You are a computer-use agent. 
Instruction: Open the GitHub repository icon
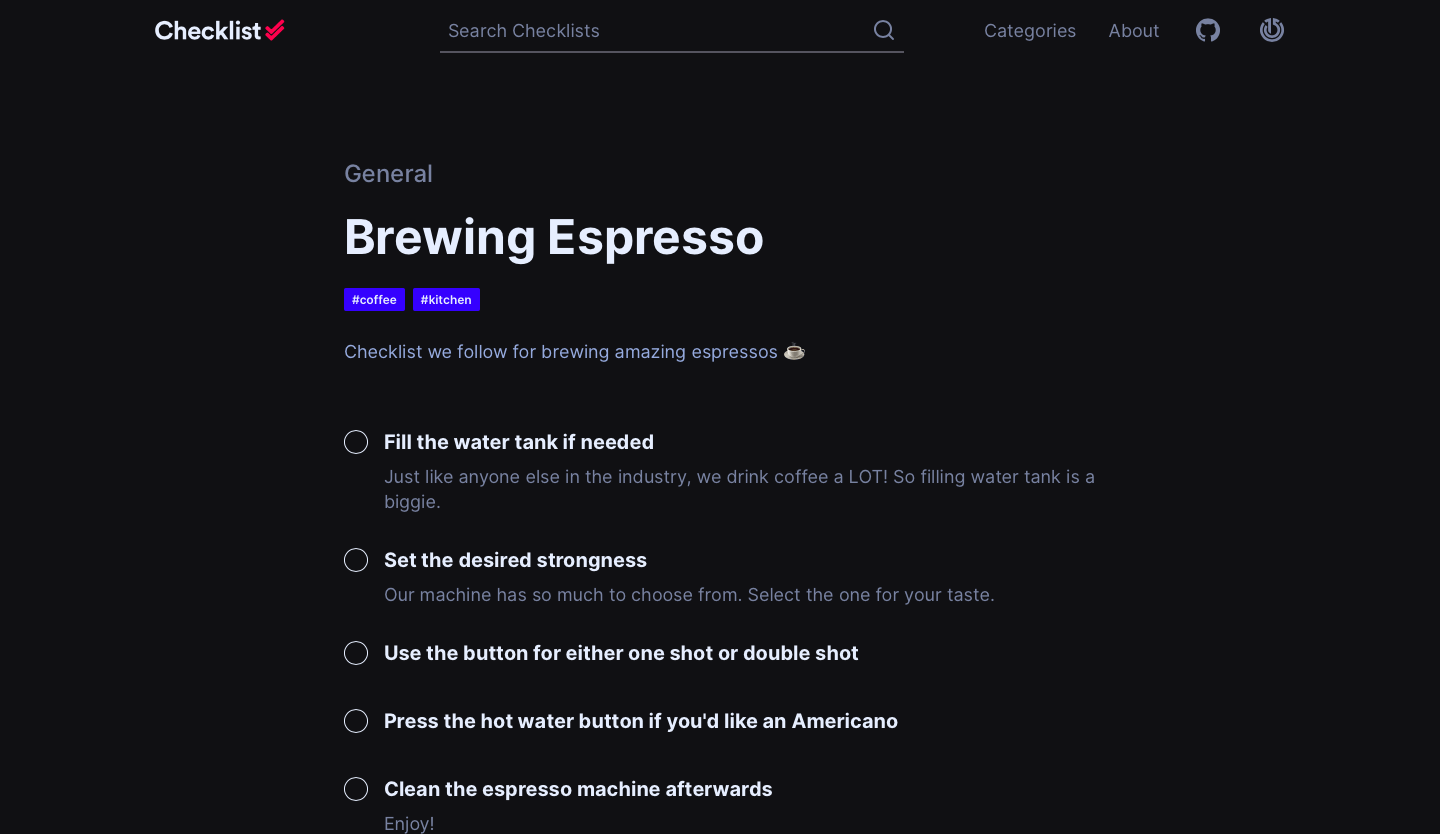(1208, 31)
